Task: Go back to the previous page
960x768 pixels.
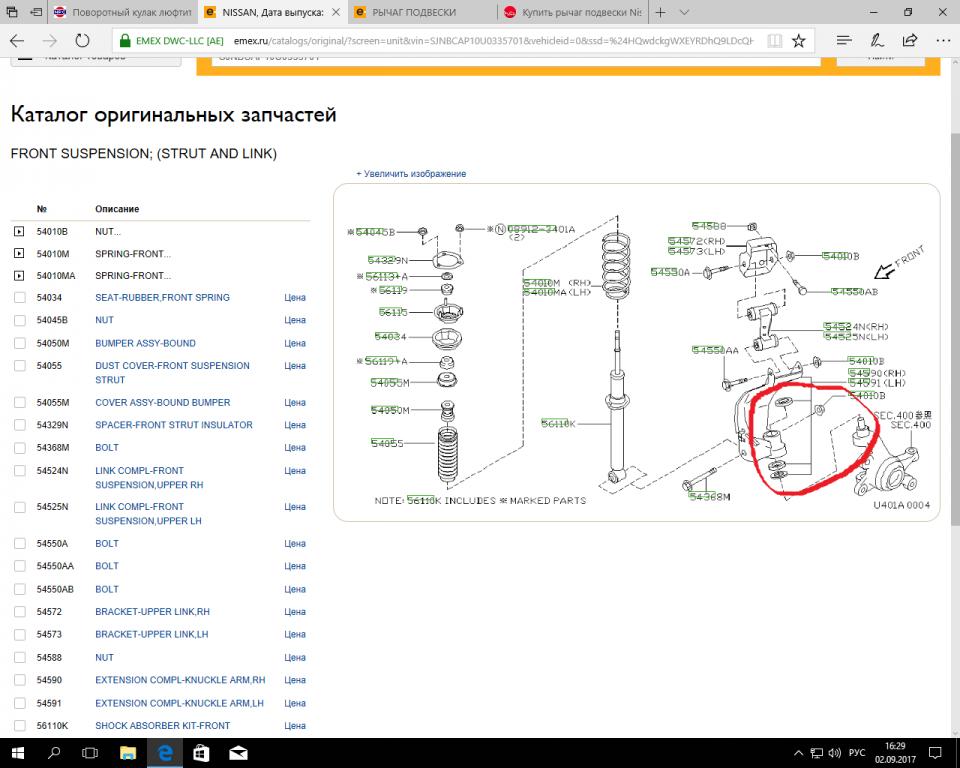Action: tap(17, 41)
